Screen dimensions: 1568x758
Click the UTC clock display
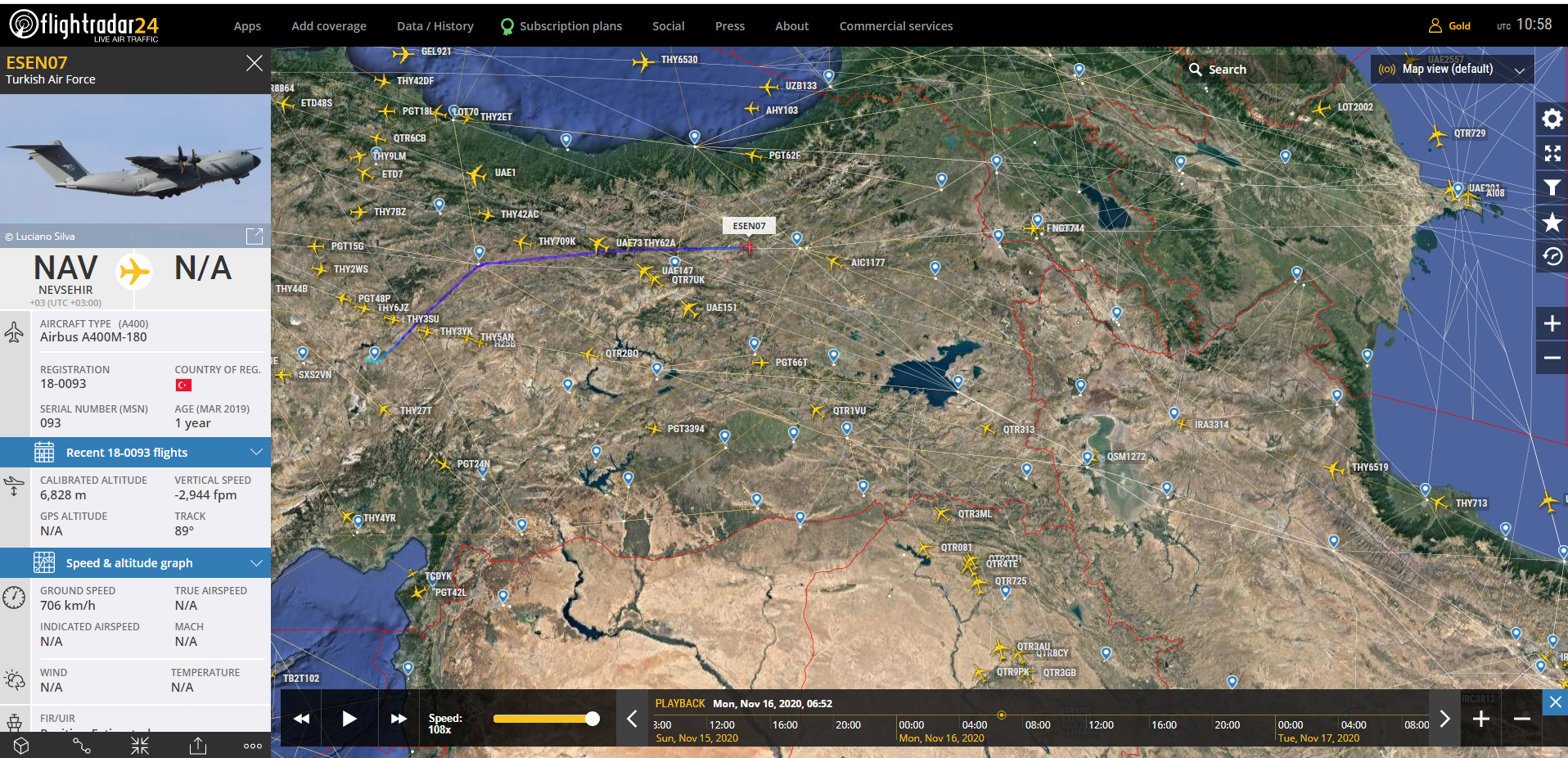tap(1525, 25)
